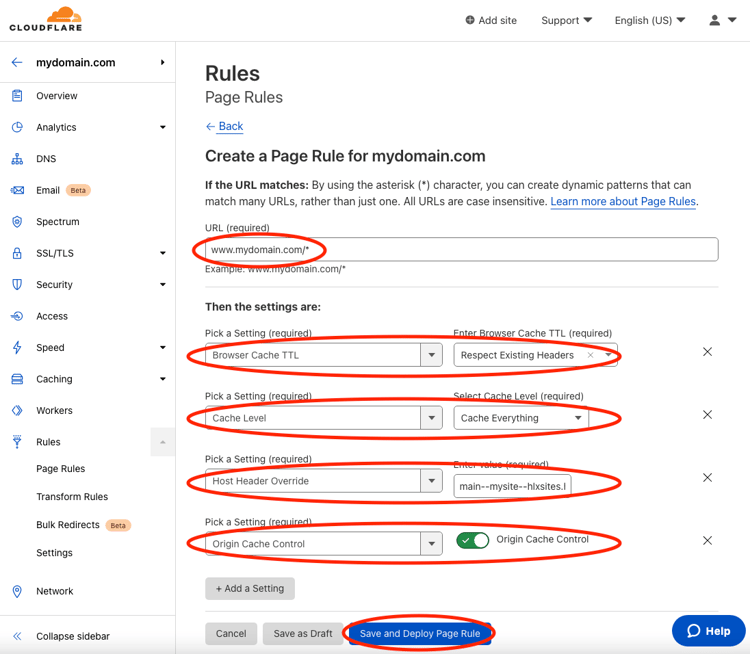Clear the Respect Existing Headers value
The width and height of the screenshot is (750, 654).
click(x=590, y=355)
